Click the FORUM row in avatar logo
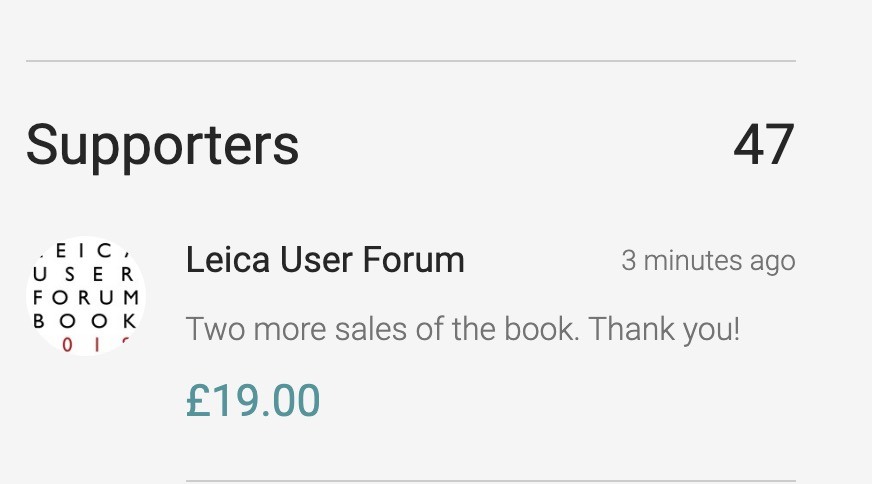 (x=86, y=298)
